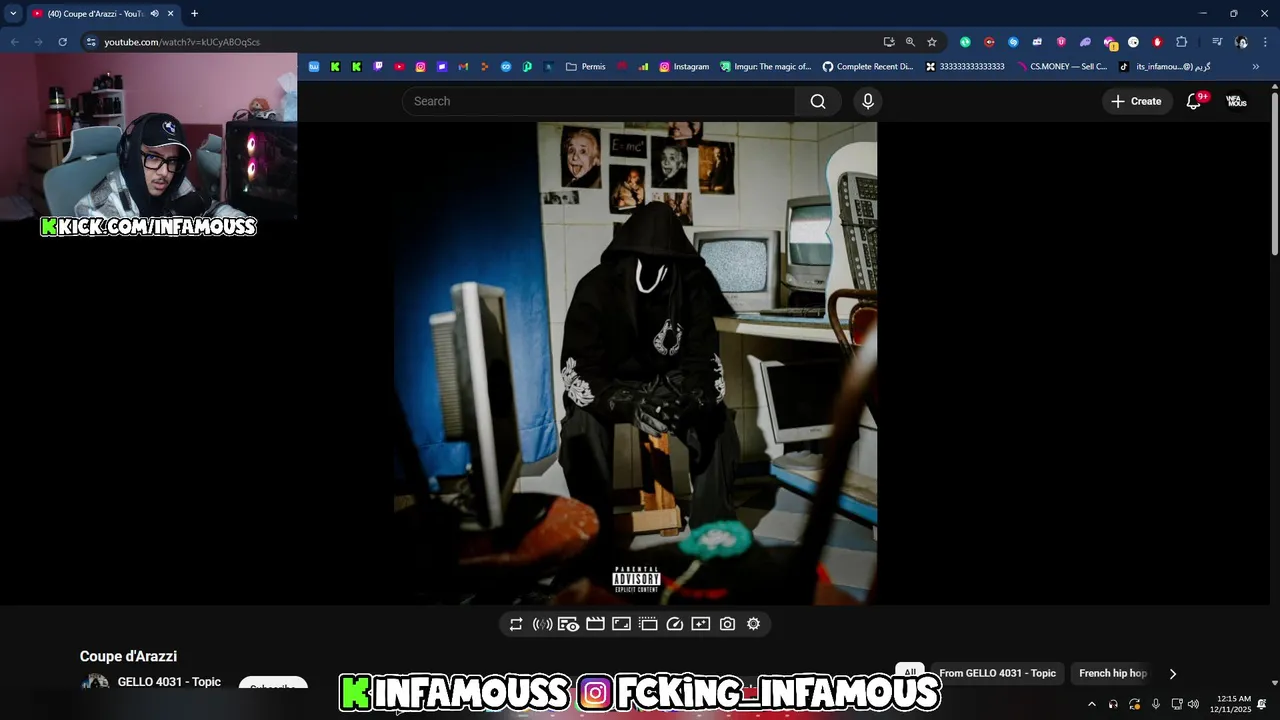The height and width of the screenshot is (720, 1280).
Task: Open the CS.MONEY bookmark
Action: (1062, 67)
